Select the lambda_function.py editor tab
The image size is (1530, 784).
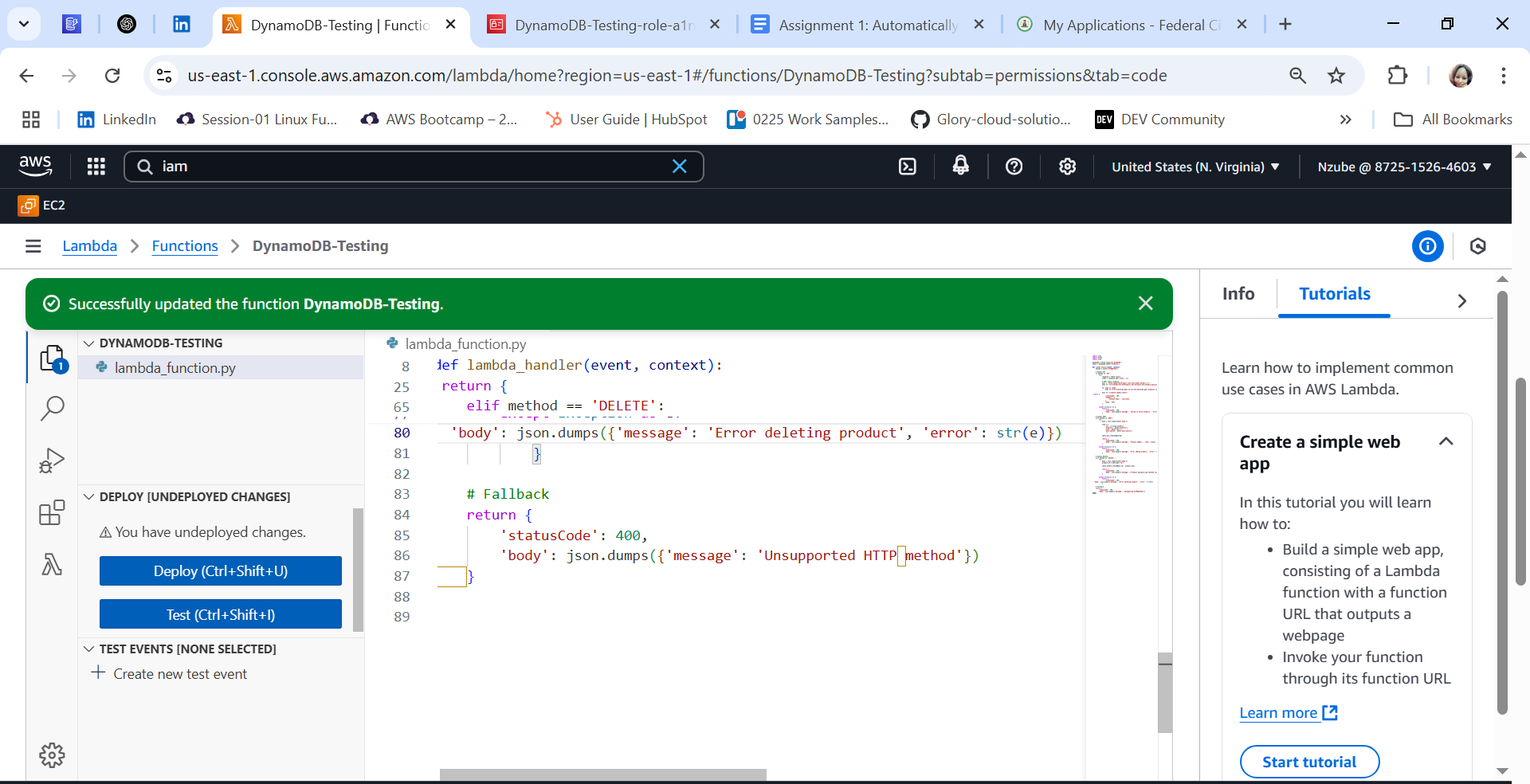click(x=457, y=344)
